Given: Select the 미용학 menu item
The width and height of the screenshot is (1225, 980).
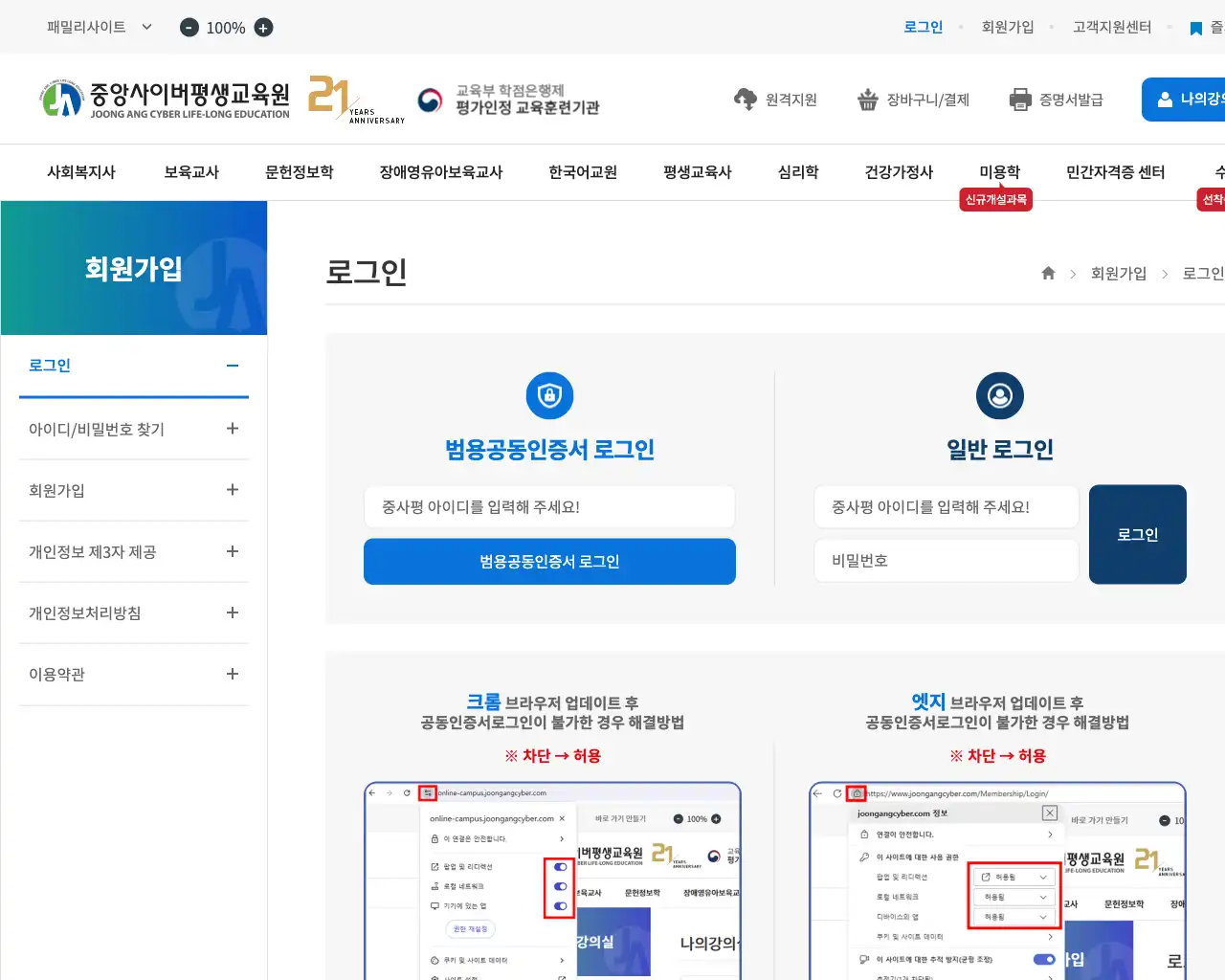Looking at the screenshot, I should click(x=999, y=171).
